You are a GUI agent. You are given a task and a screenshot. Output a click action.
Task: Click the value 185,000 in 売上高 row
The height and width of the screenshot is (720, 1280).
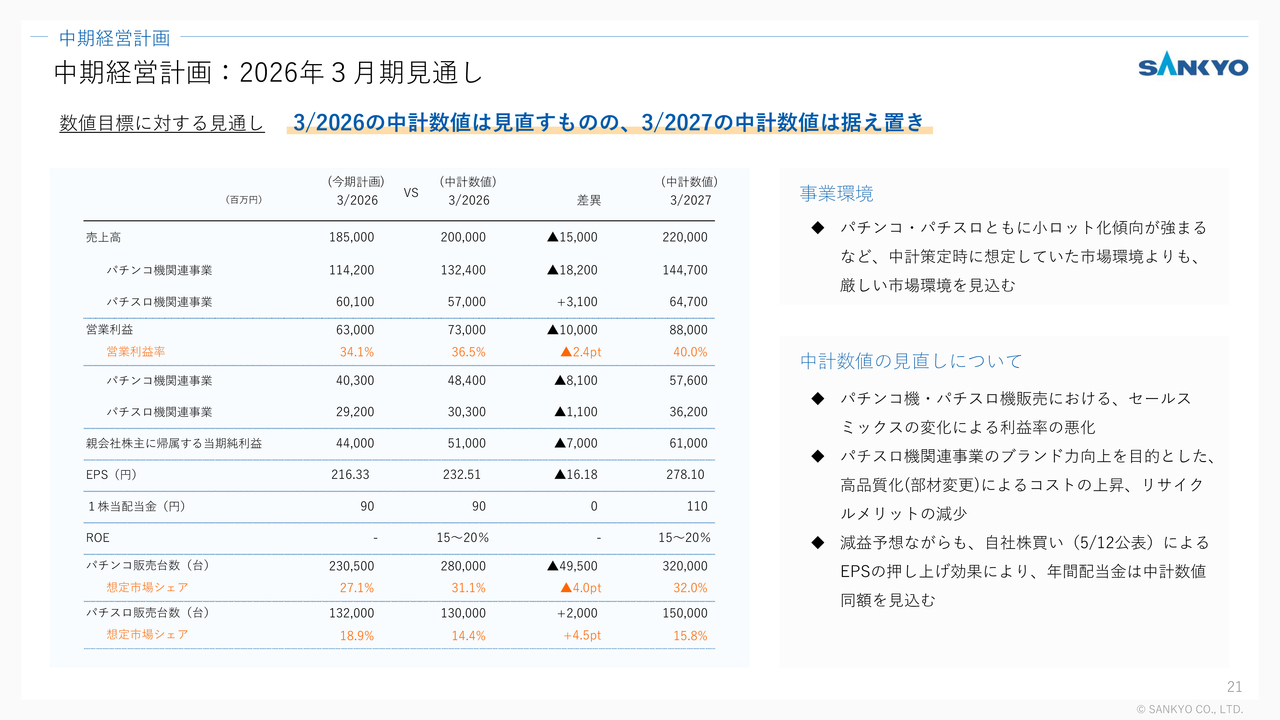[x=351, y=238]
